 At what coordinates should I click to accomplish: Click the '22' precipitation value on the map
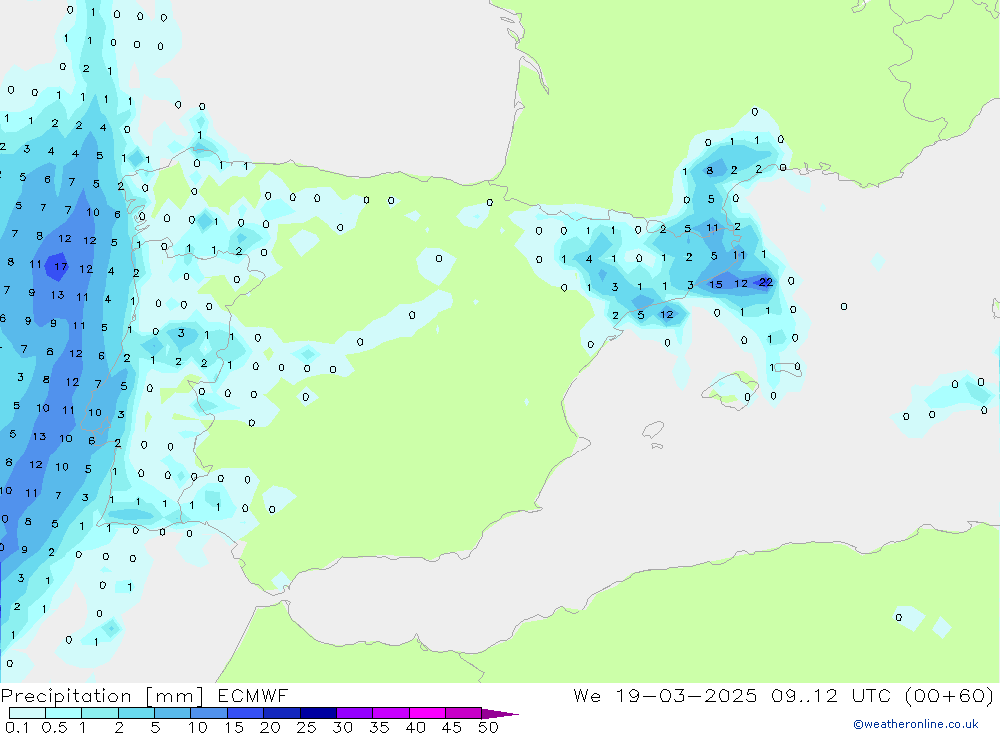766,282
